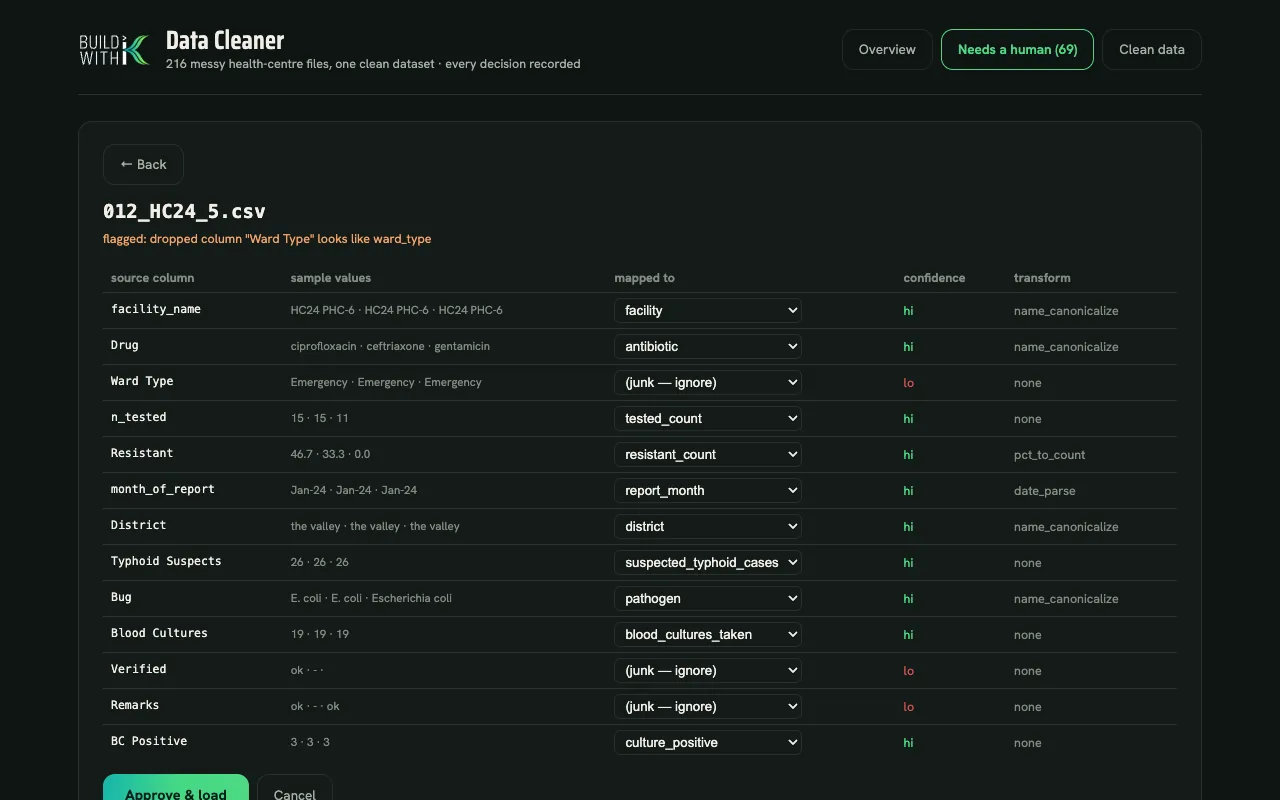The width and height of the screenshot is (1280, 800).
Task: Open the Clean data tab
Action: click(1152, 49)
